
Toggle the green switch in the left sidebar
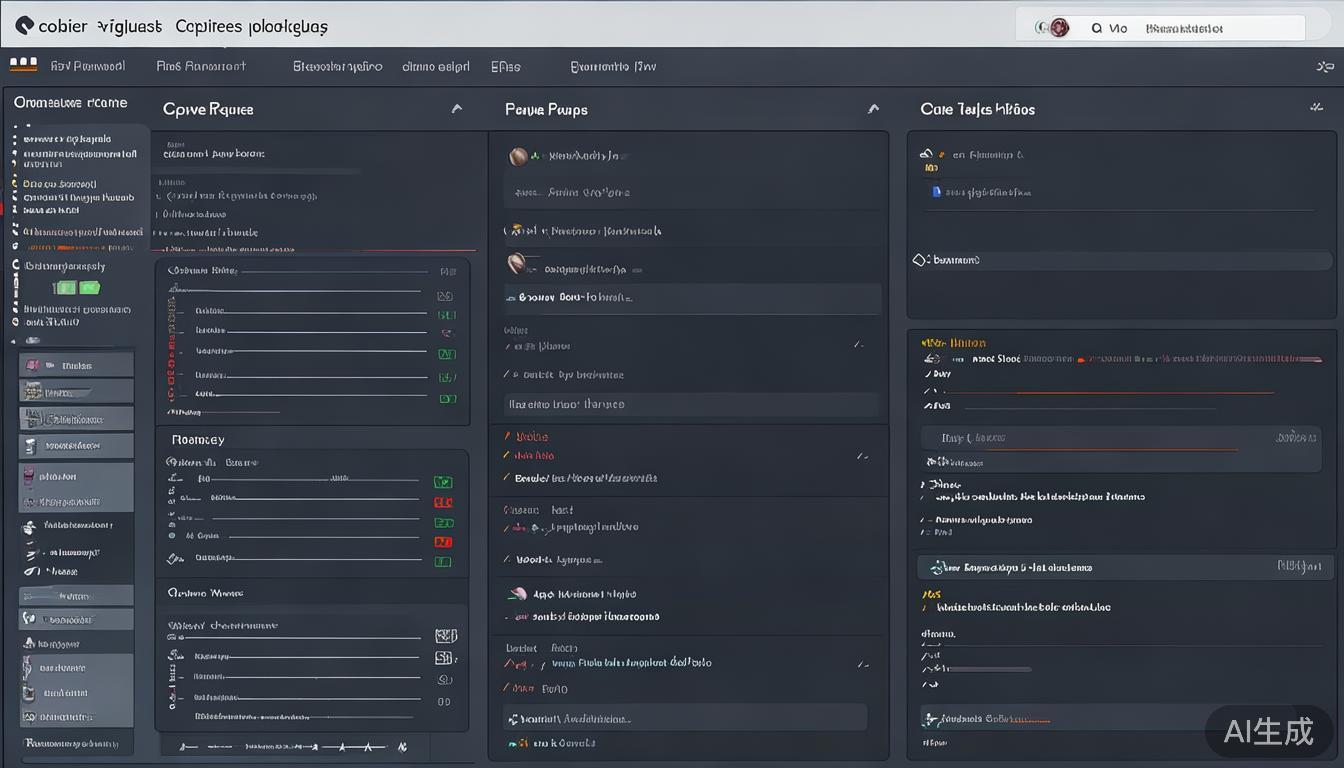coord(77,288)
